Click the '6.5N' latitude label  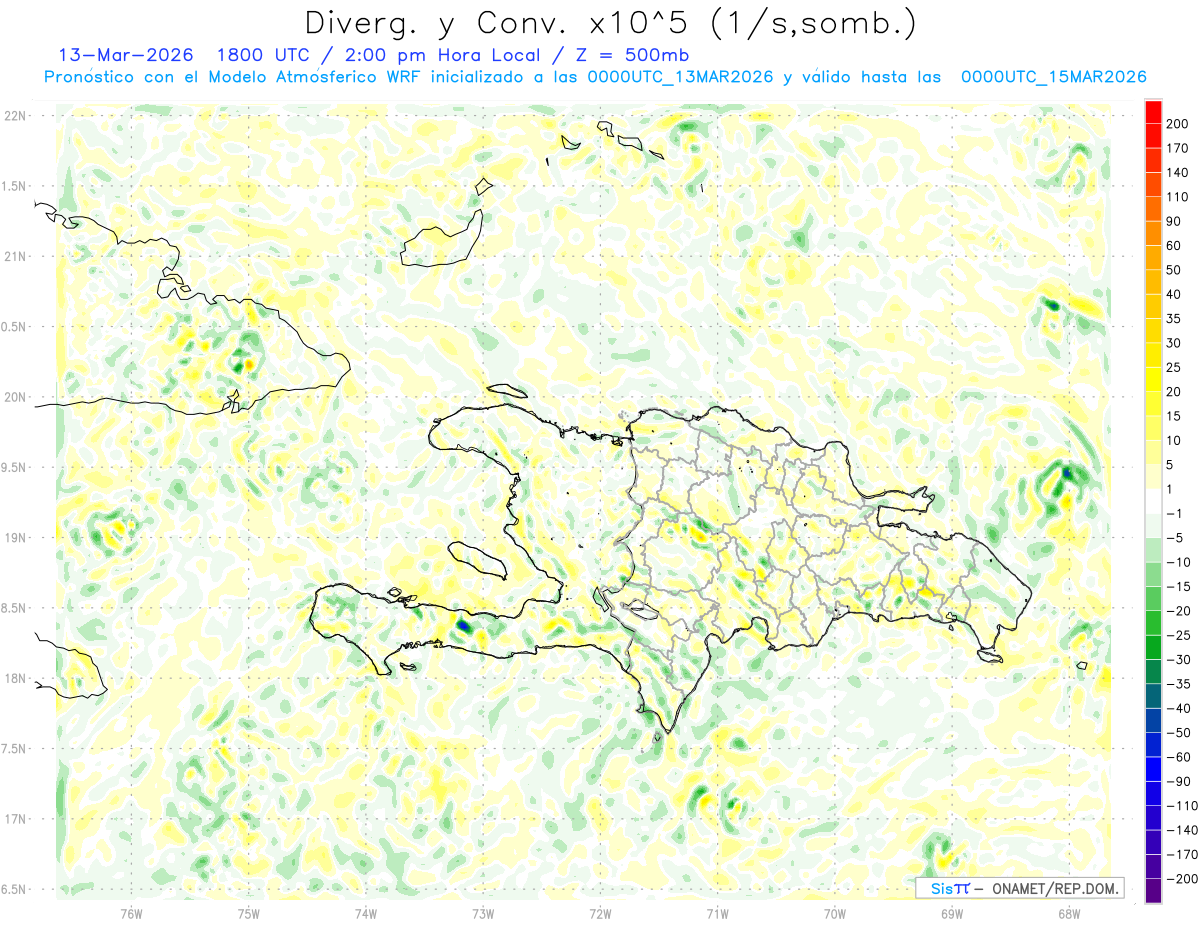coord(15,889)
